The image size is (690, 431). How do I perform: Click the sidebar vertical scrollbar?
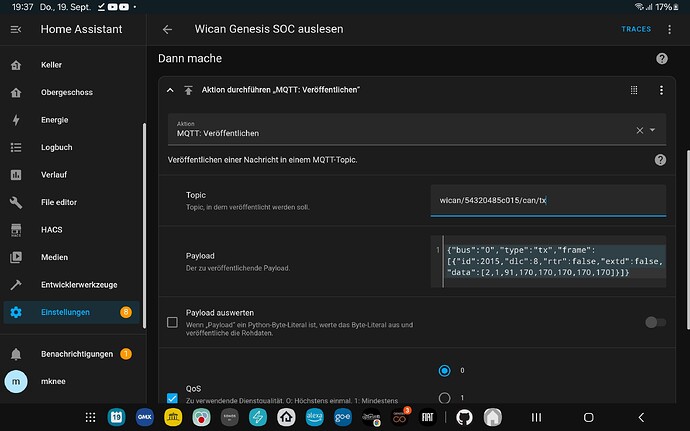pyautogui.click(x=144, y=225)
